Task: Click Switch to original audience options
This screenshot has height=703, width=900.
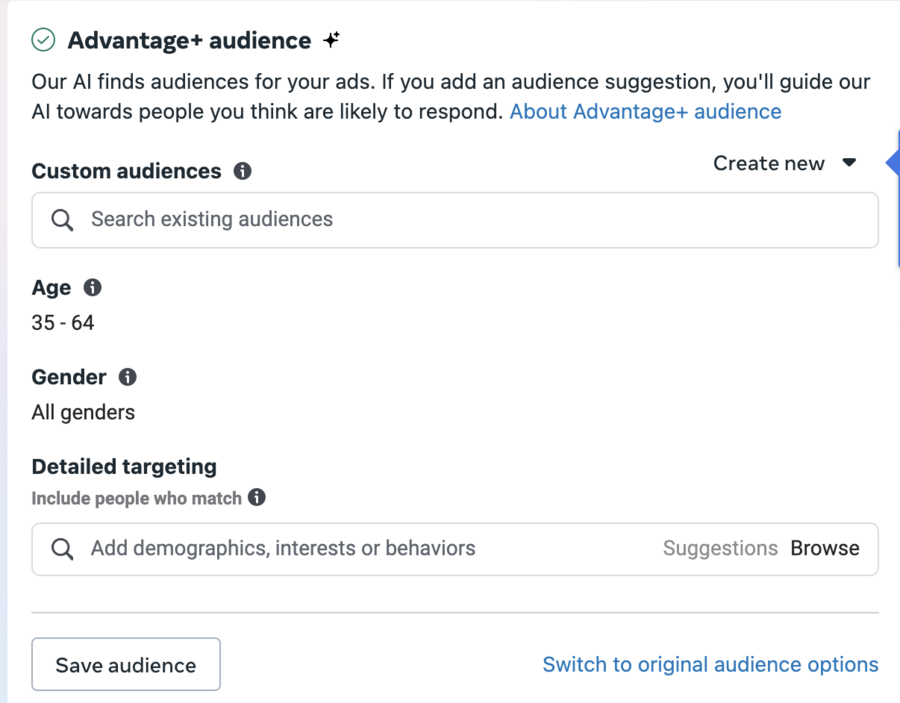Action: tap(711, 664)
